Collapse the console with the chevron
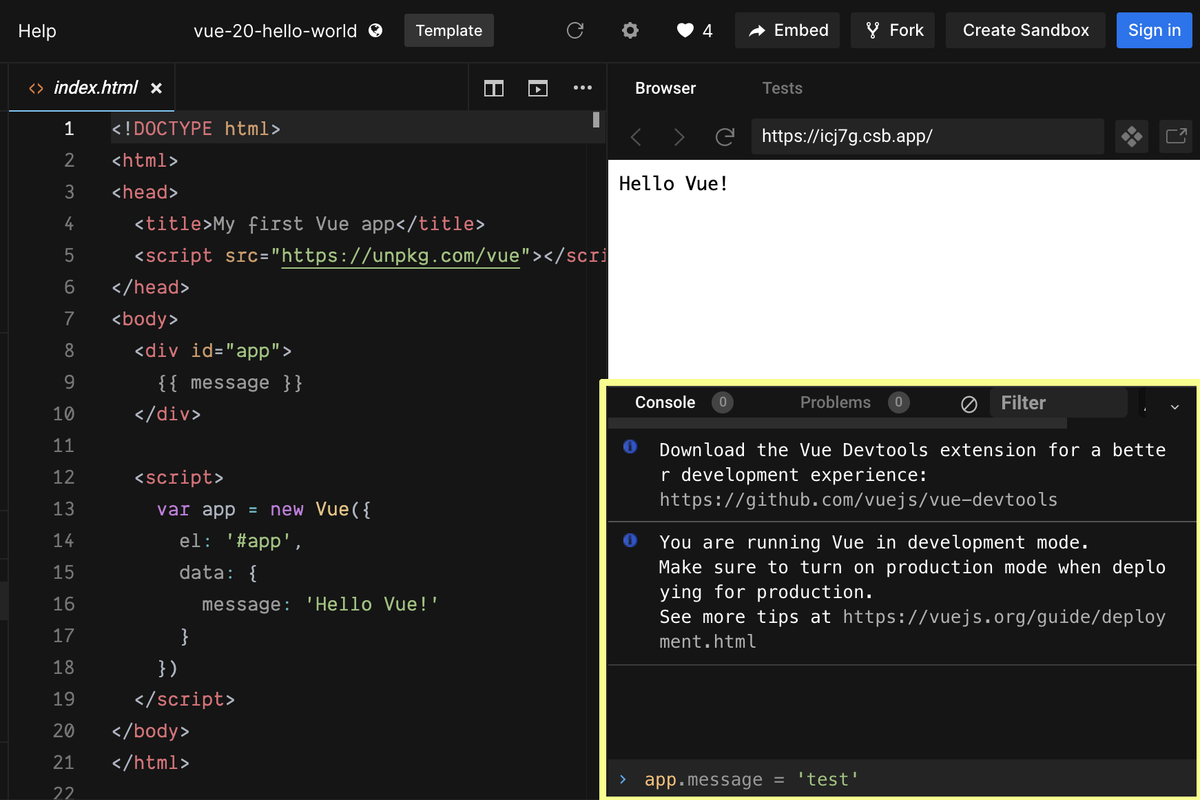The width and height of the screenshot is (1200, 800). (x=1174, y=406)
